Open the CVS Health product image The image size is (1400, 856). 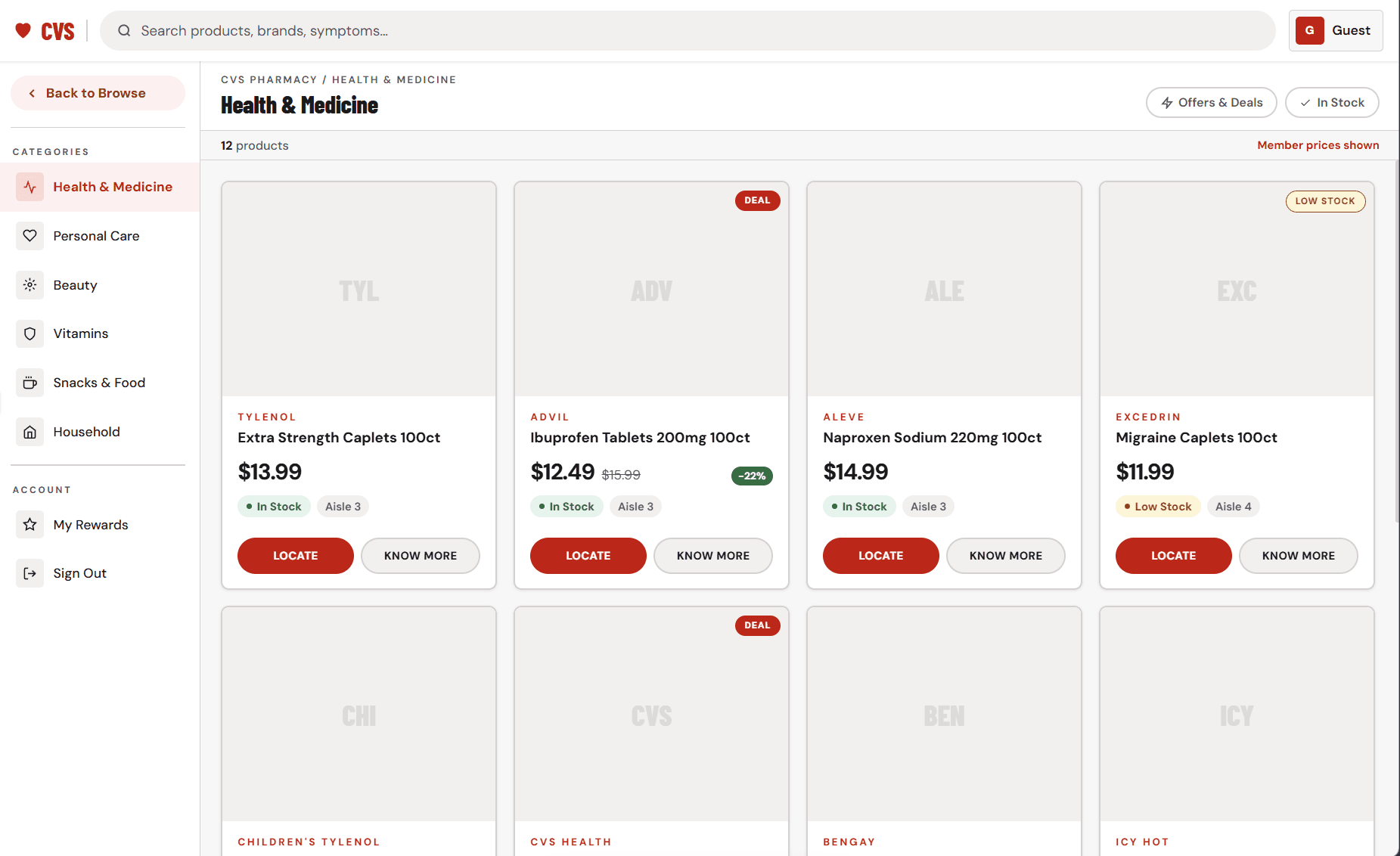click(x=651, y=715)
